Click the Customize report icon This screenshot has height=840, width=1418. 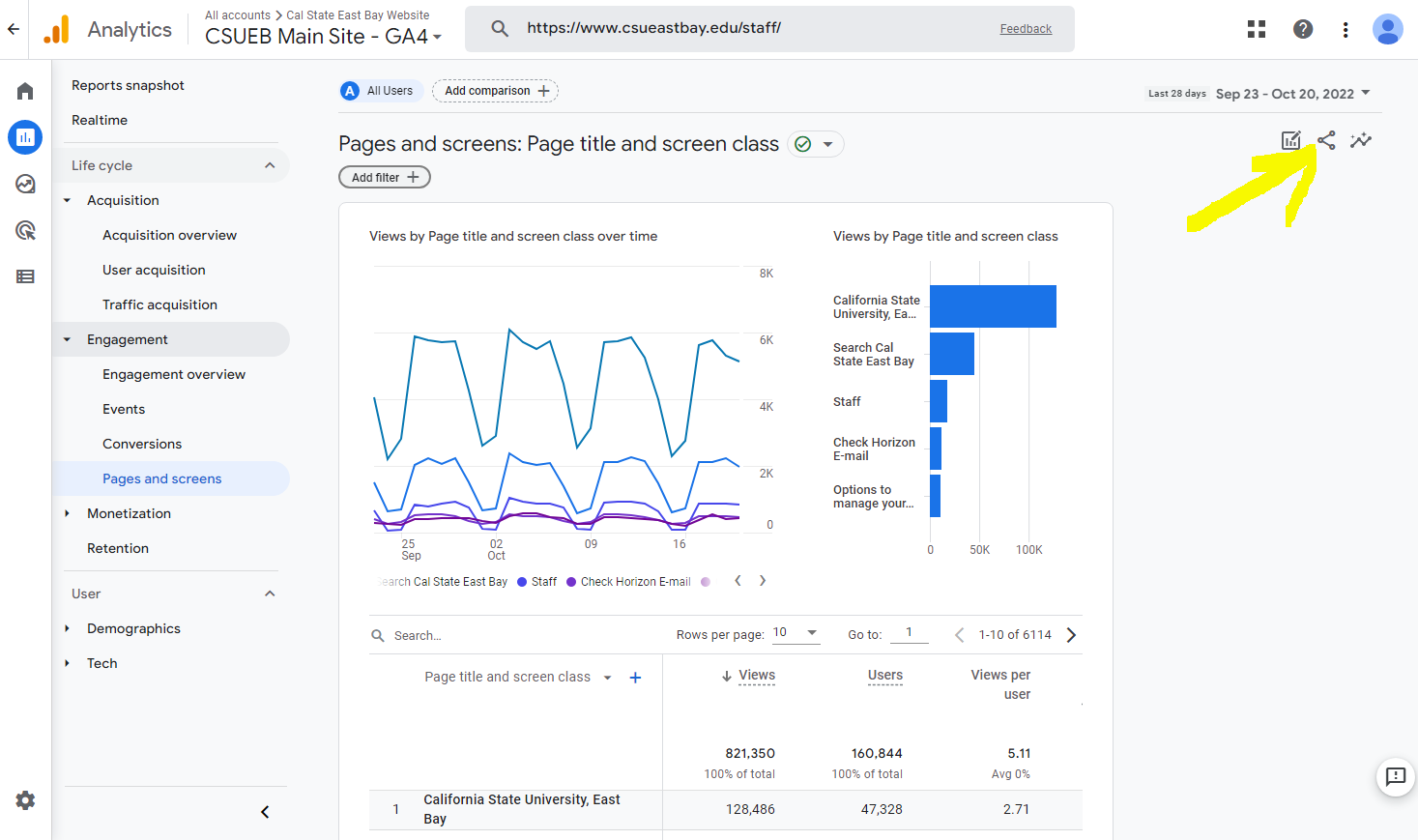(x=1291, y=140)
